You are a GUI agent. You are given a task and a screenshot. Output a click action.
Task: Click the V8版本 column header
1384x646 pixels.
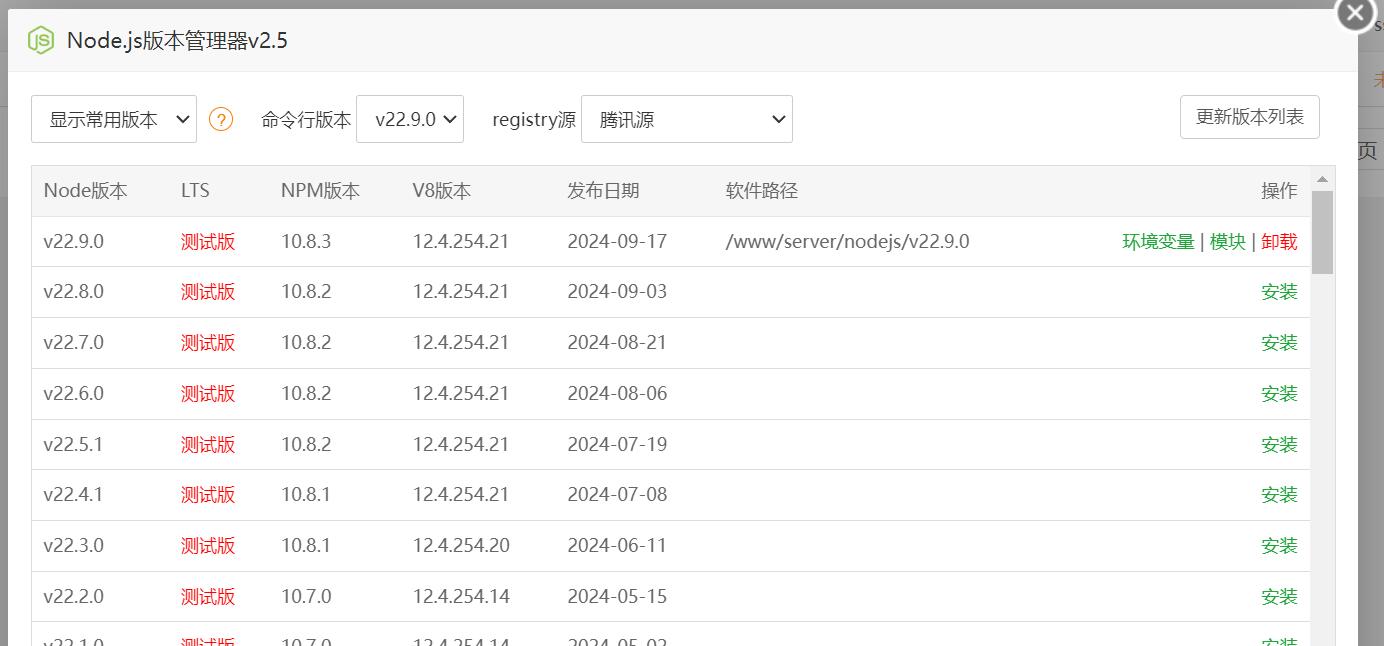coord(441,191)
